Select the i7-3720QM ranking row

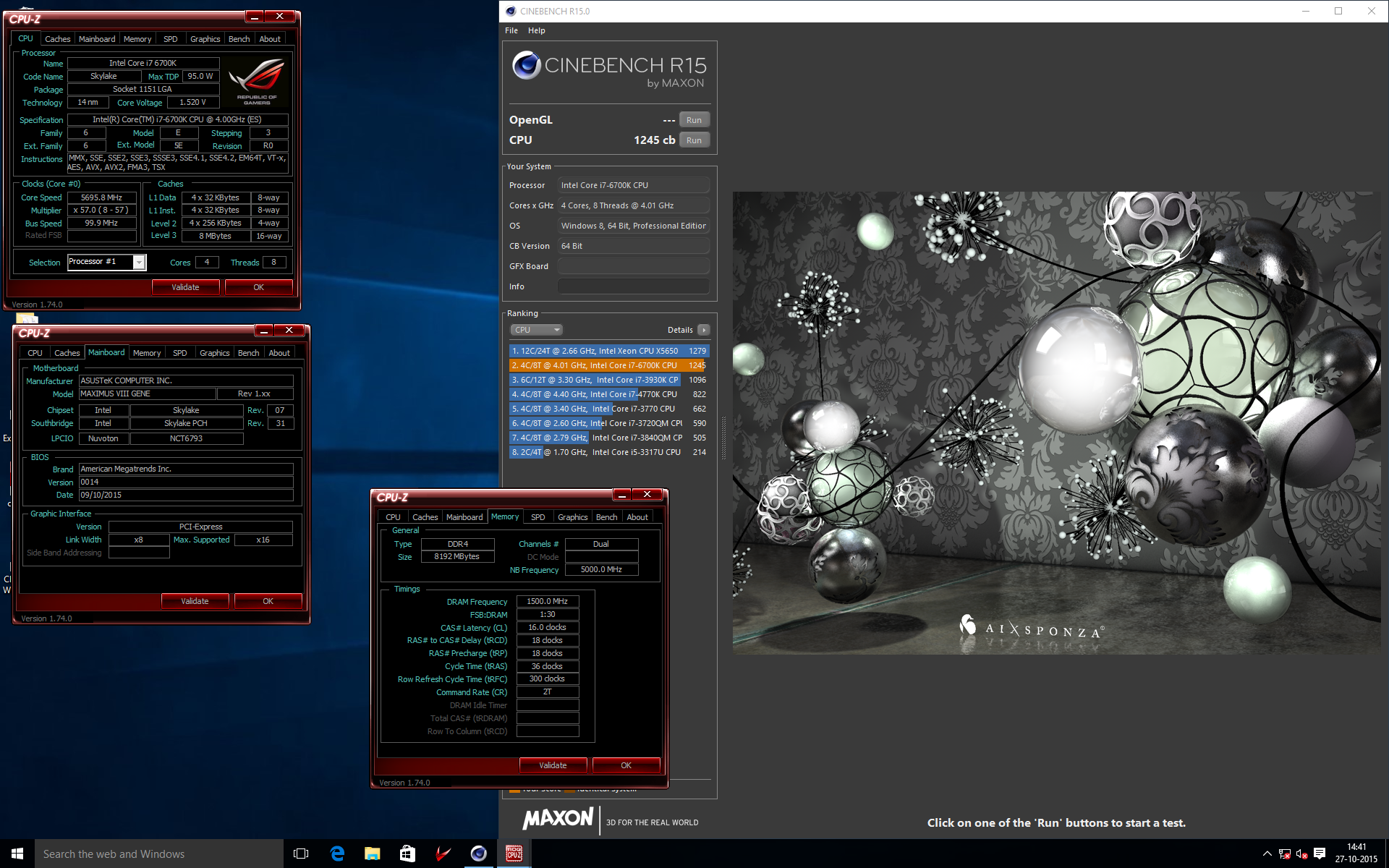coord(609,423)
